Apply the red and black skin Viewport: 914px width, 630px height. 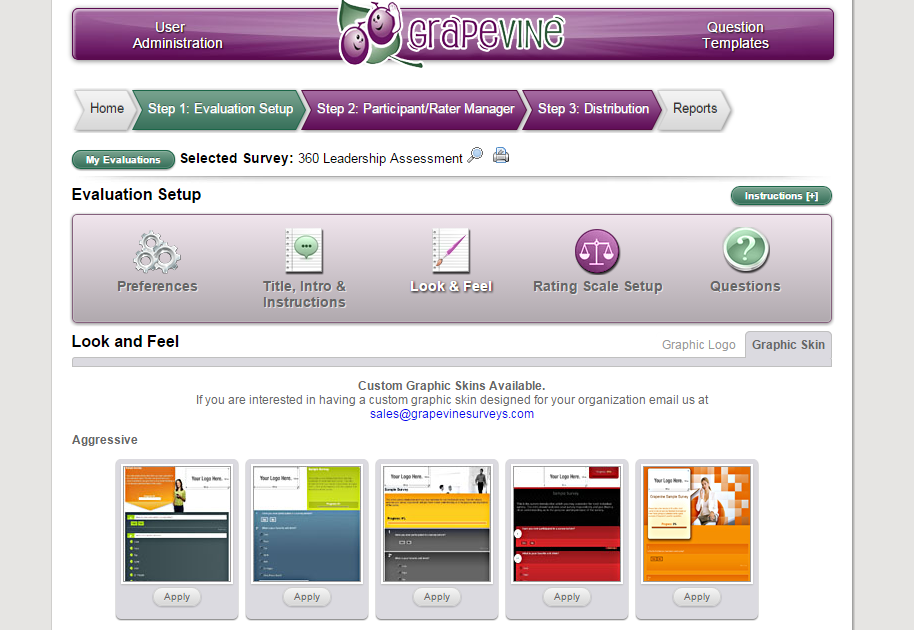pyautogui.click(x=567, y=597)
